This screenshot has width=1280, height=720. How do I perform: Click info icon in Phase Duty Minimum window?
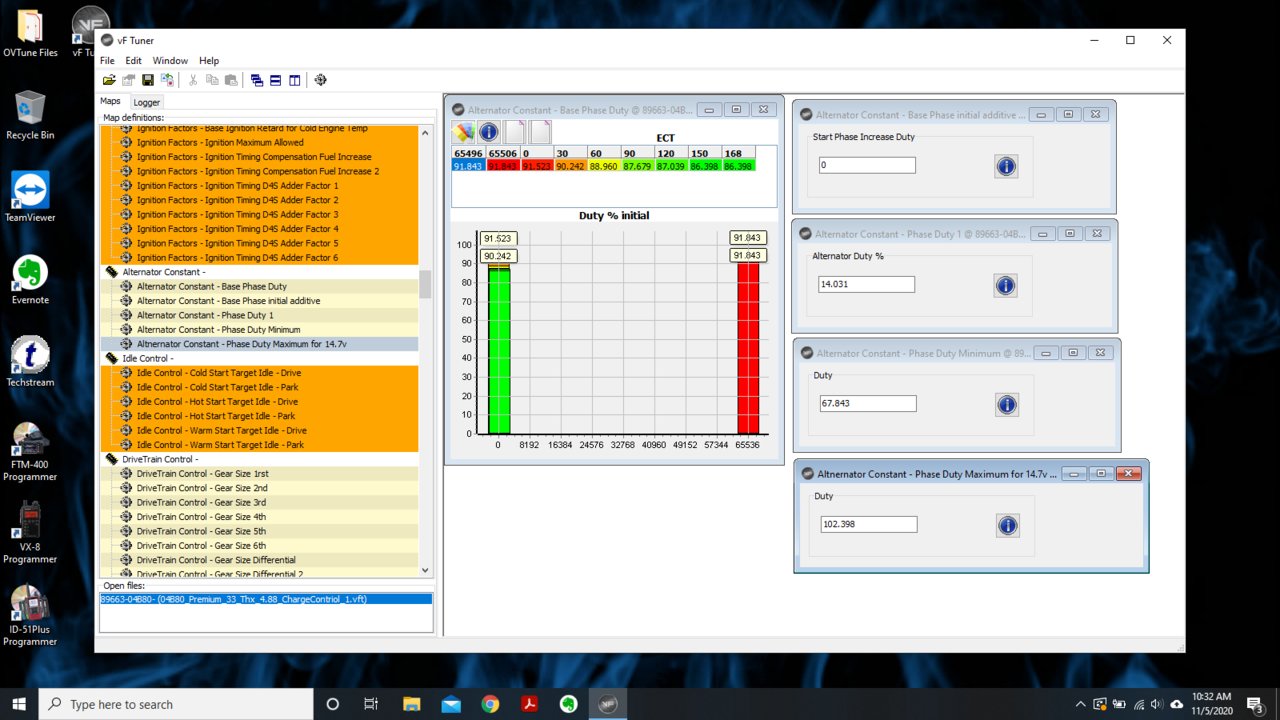pyautogui.click(x=1007, y=404)
